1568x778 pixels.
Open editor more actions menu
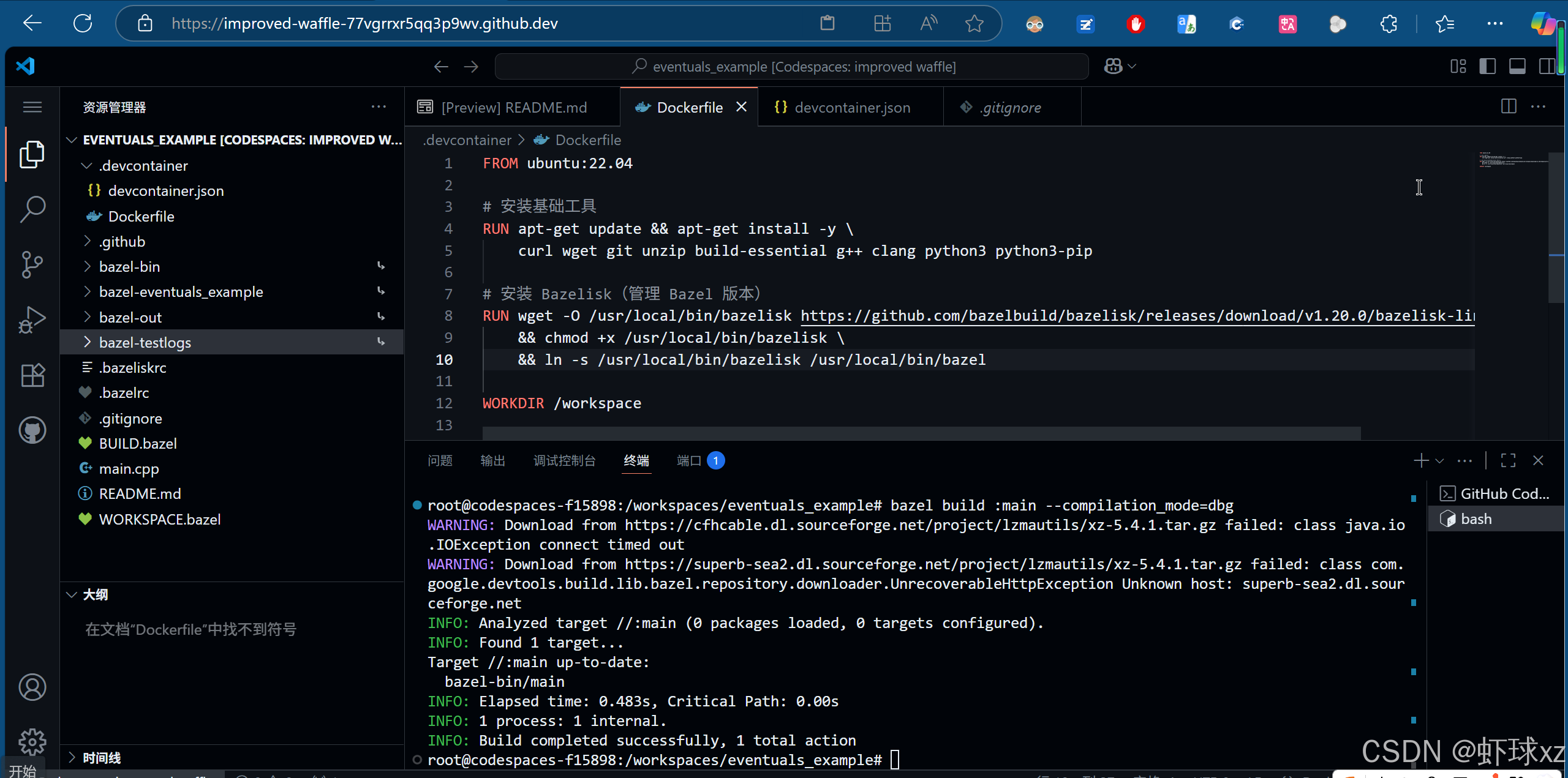coord(1538,107)
